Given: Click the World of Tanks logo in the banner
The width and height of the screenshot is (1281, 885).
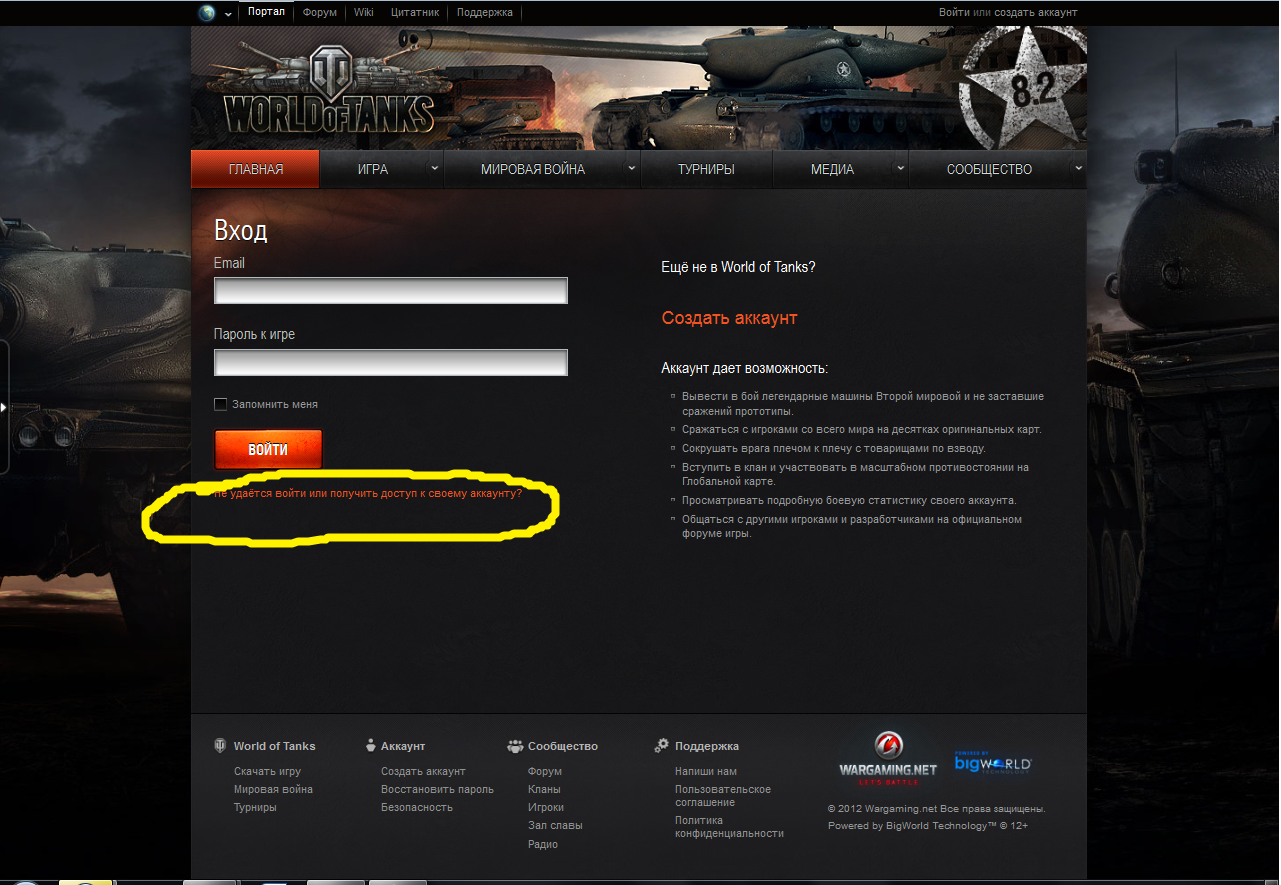Looking at the screenshot, I should pyautogui.click(x=329, y=90).
